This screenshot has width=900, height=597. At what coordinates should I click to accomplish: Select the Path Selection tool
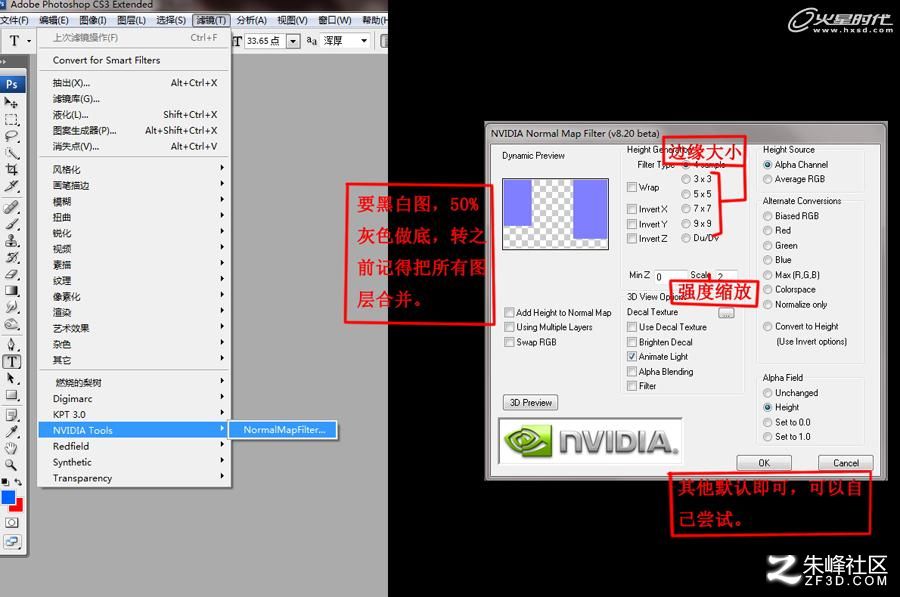(x=11, y=378)
